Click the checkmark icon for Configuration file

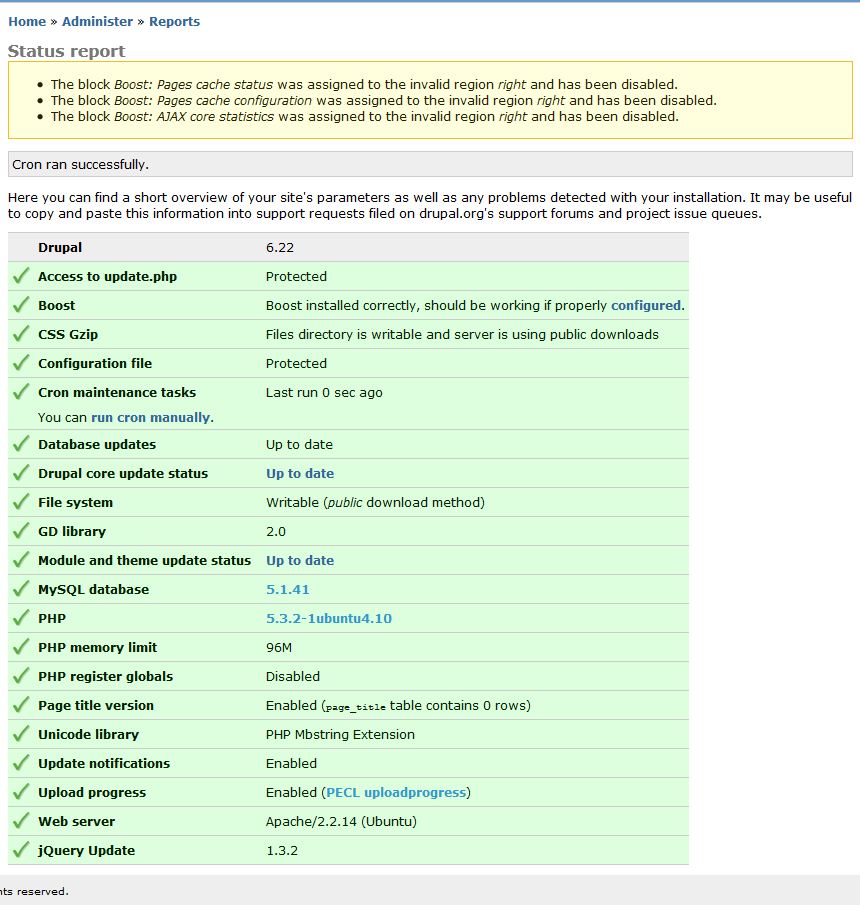tap(21, 363)
